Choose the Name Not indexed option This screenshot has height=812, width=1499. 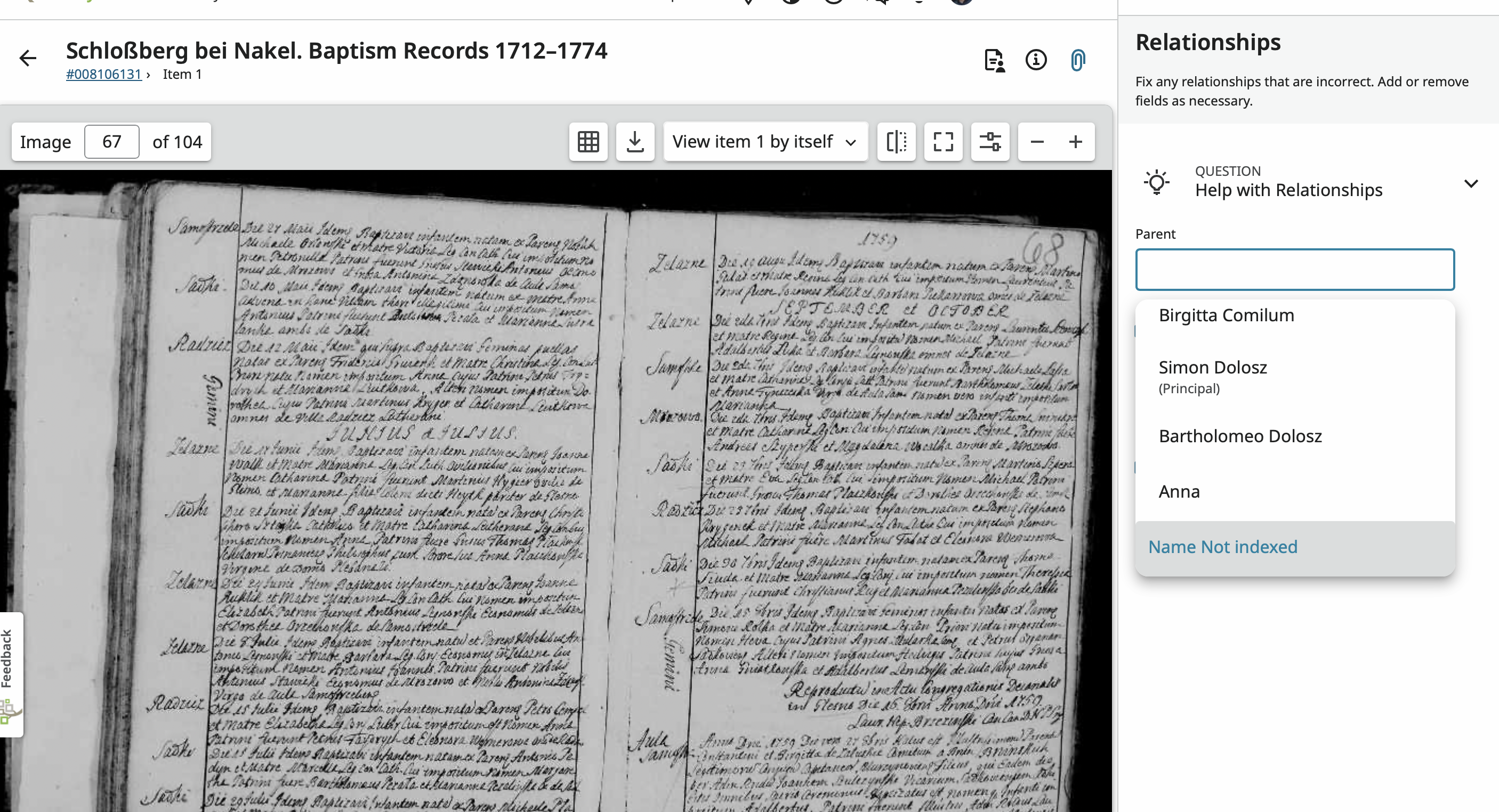[x=1222, y=547]
